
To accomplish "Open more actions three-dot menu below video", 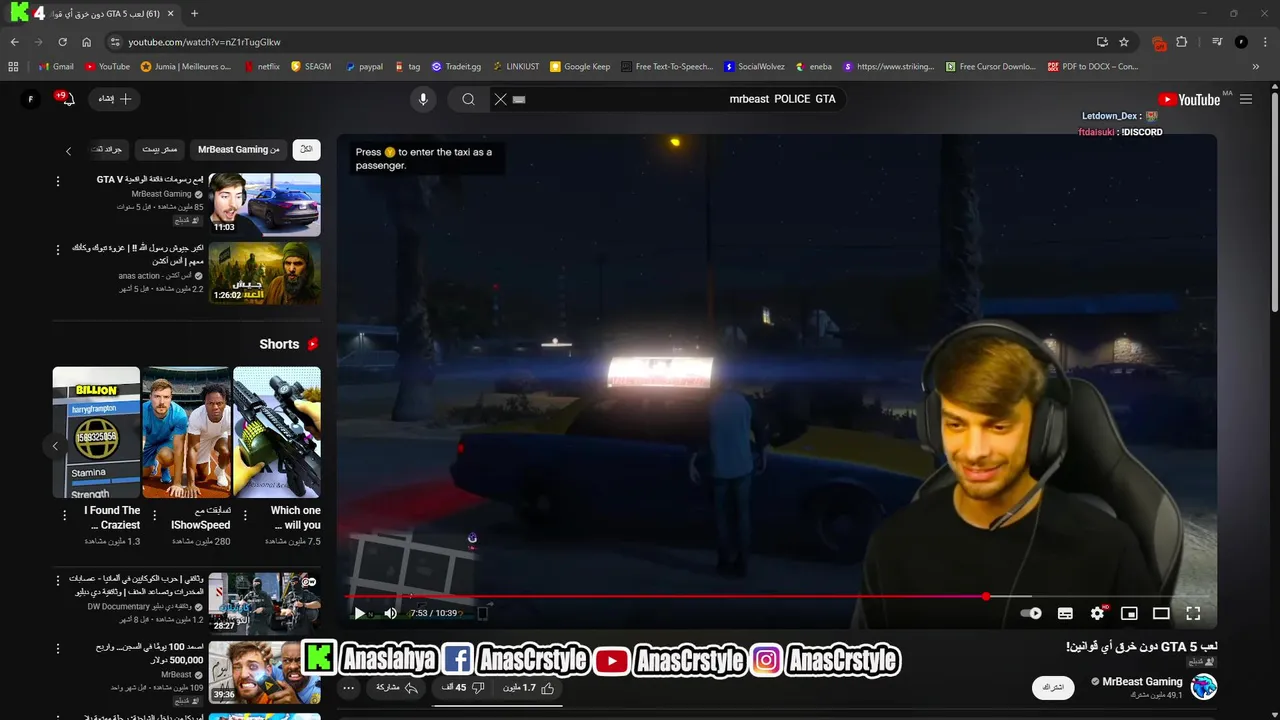I will (x=348, y=688).
